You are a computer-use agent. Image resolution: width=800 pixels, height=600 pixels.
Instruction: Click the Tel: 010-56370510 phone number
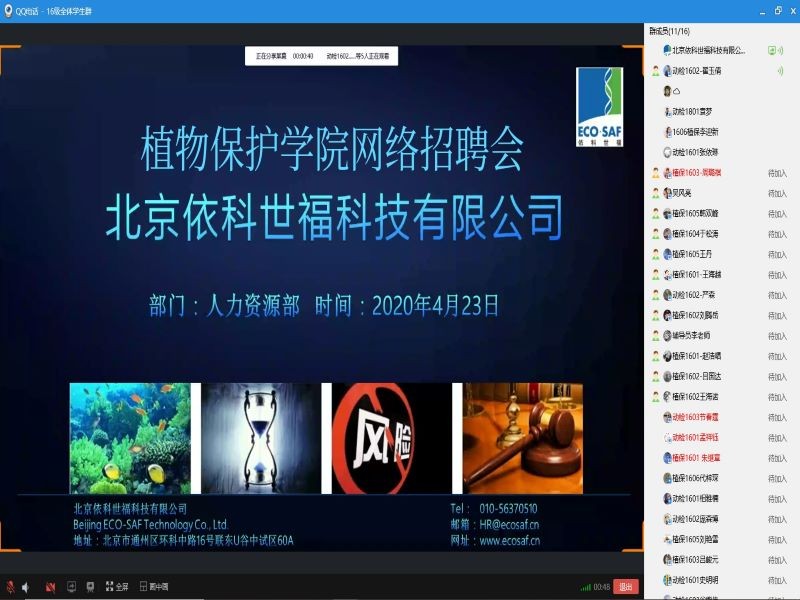494,508
